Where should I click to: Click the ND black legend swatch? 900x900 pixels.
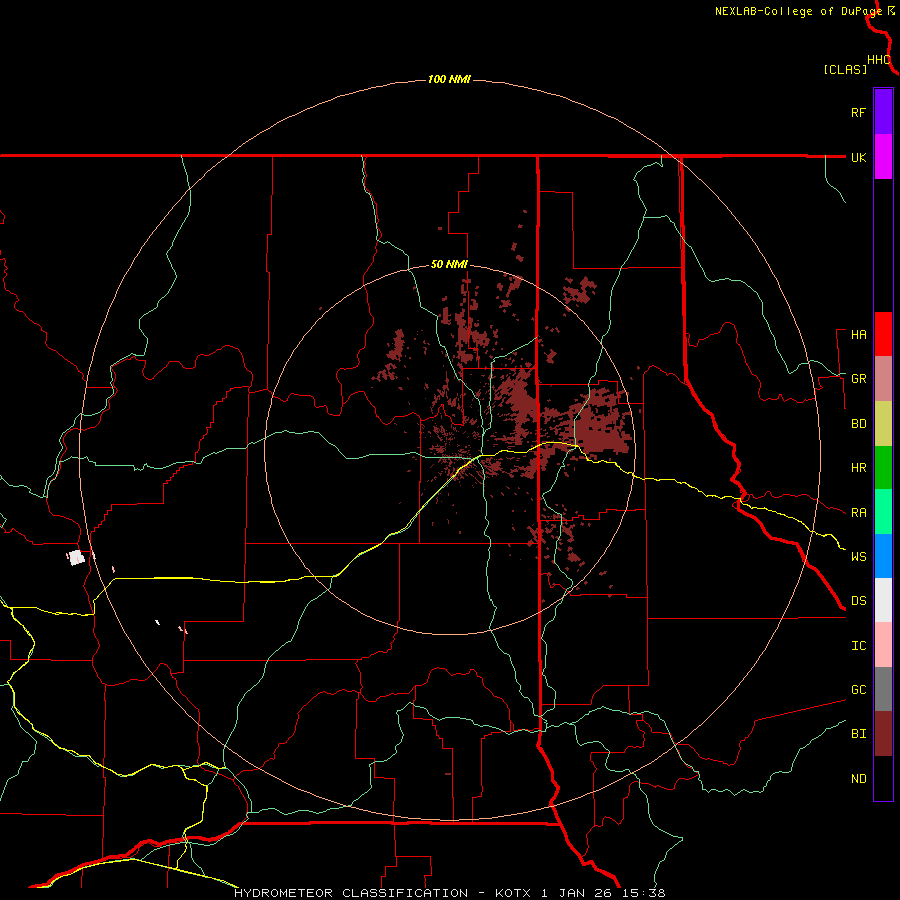coord(883,778)
